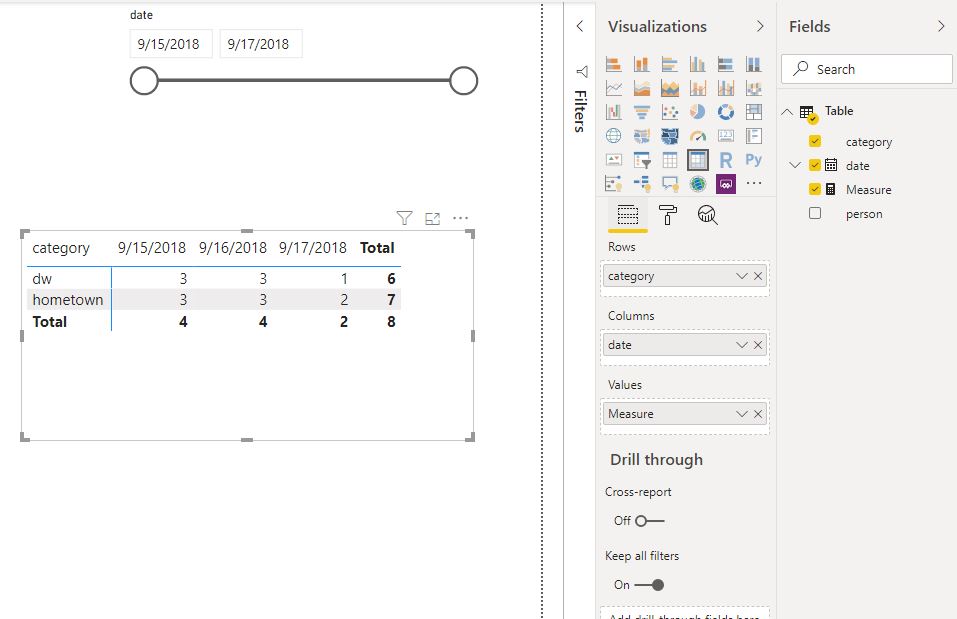Open Measure field dropdown in Values
This screenshot has width=957, height=619.
click(742, 414)
